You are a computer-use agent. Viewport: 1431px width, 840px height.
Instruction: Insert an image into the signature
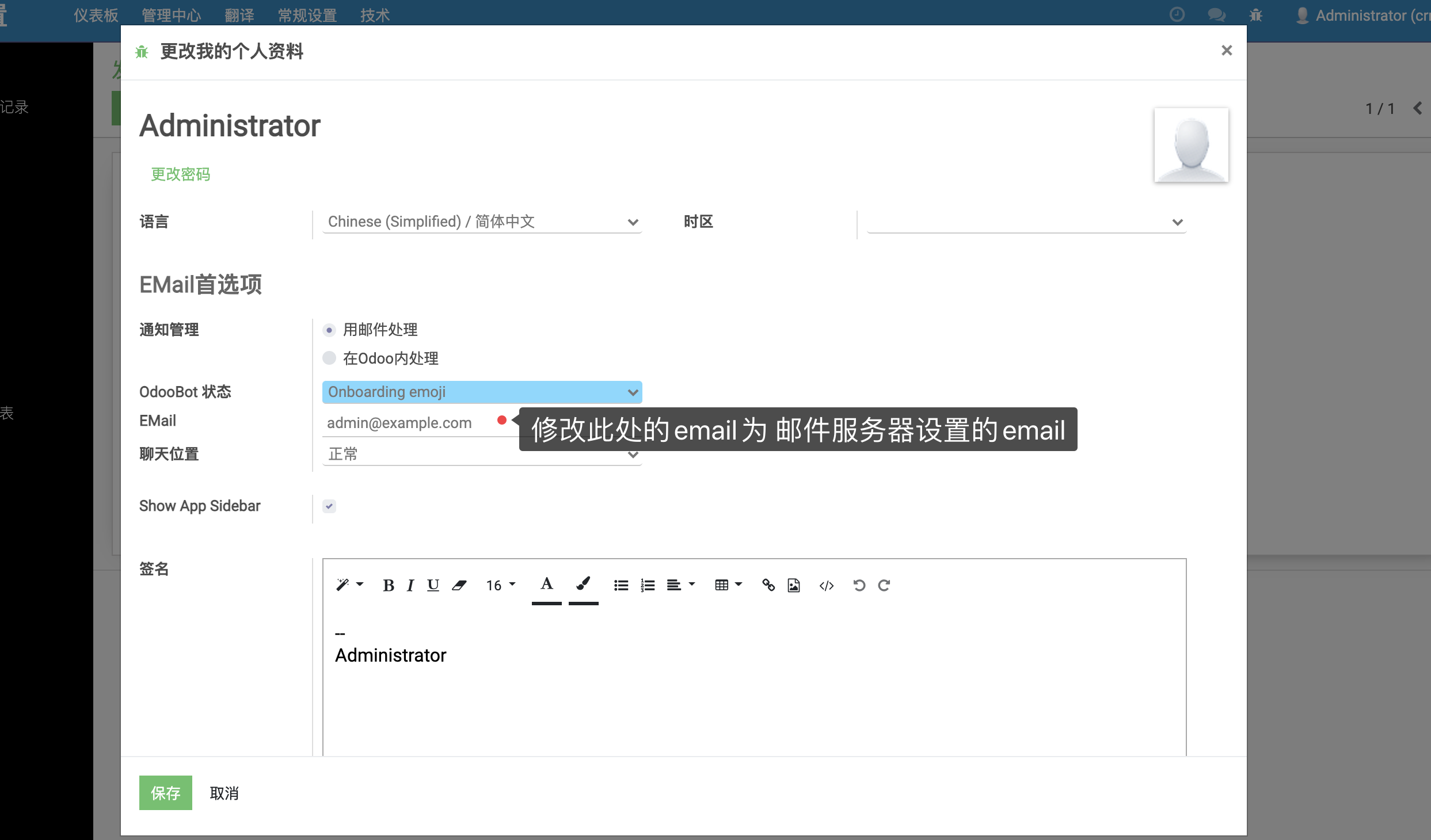coord(793,585)
